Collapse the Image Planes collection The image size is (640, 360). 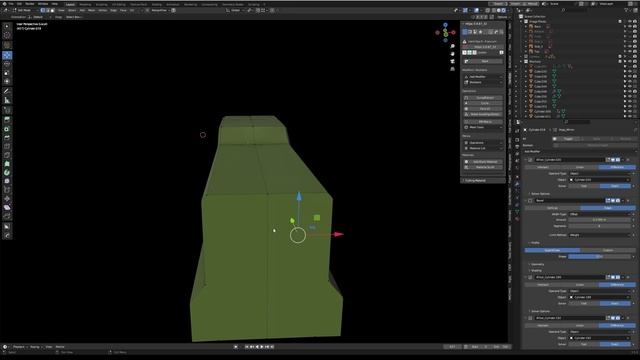(x=522, y=21)
